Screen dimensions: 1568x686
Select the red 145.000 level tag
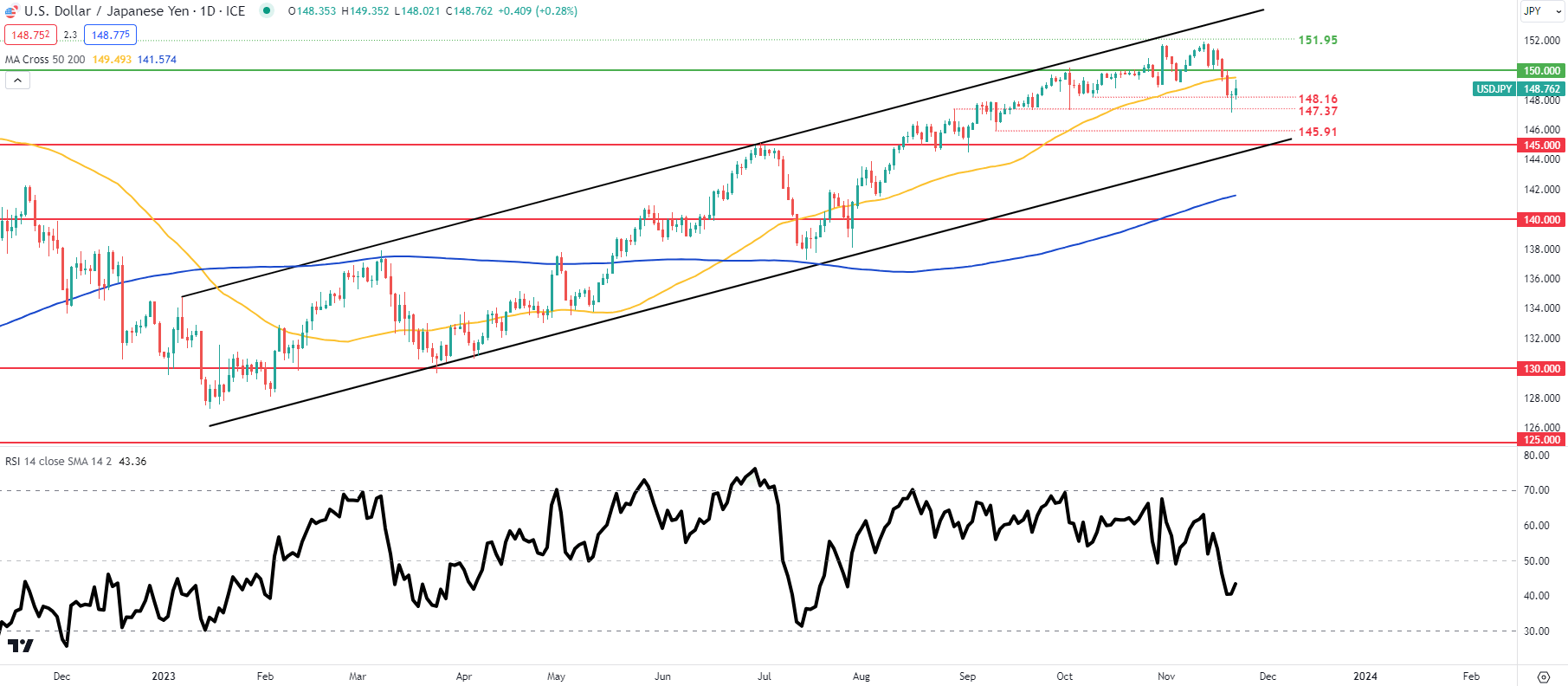coord(1542,146)
